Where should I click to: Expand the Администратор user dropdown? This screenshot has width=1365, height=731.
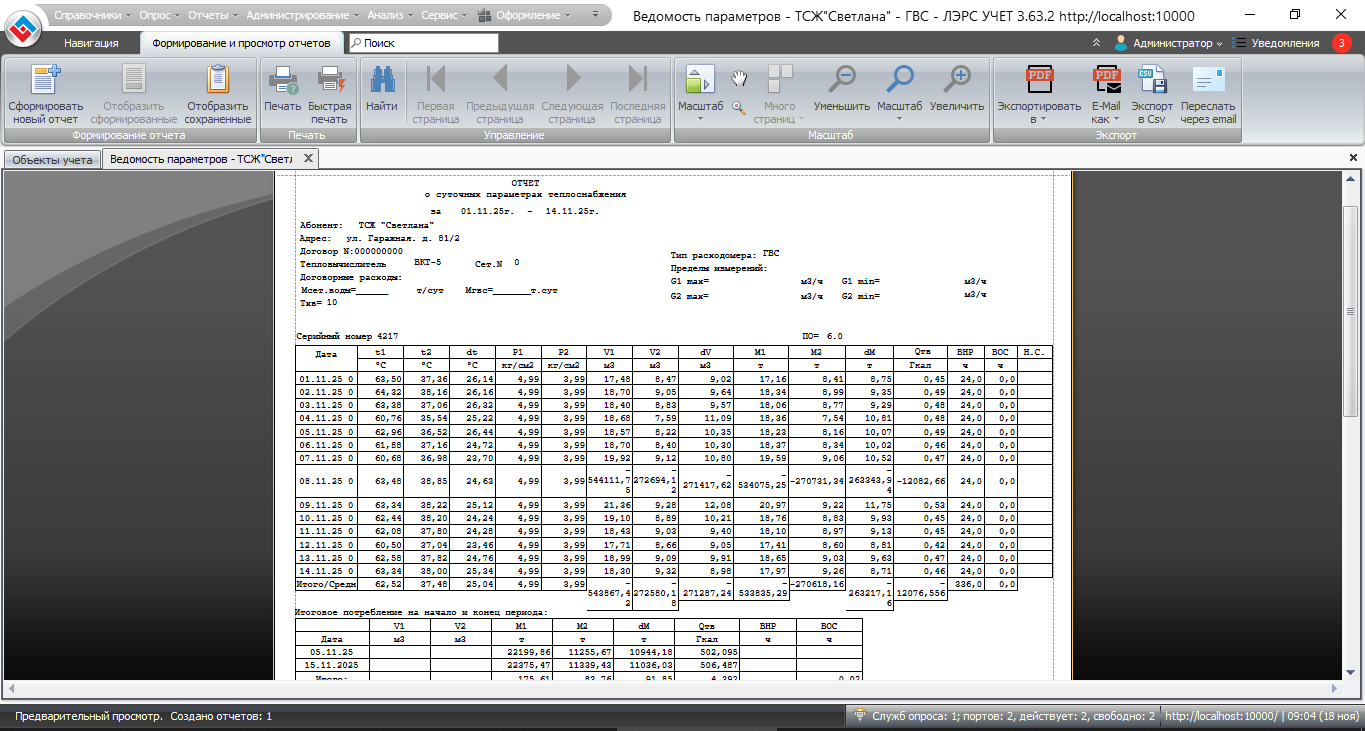click(1168, 43)
